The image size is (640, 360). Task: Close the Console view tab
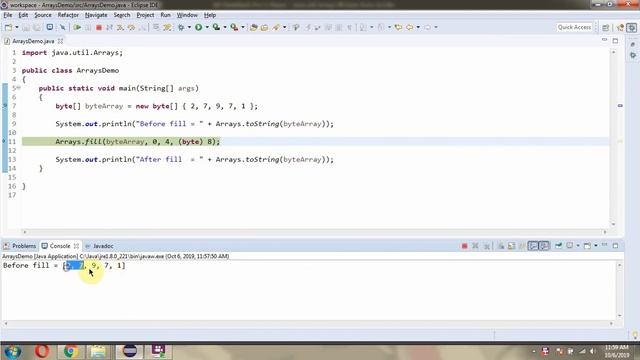tap(76, 246)
